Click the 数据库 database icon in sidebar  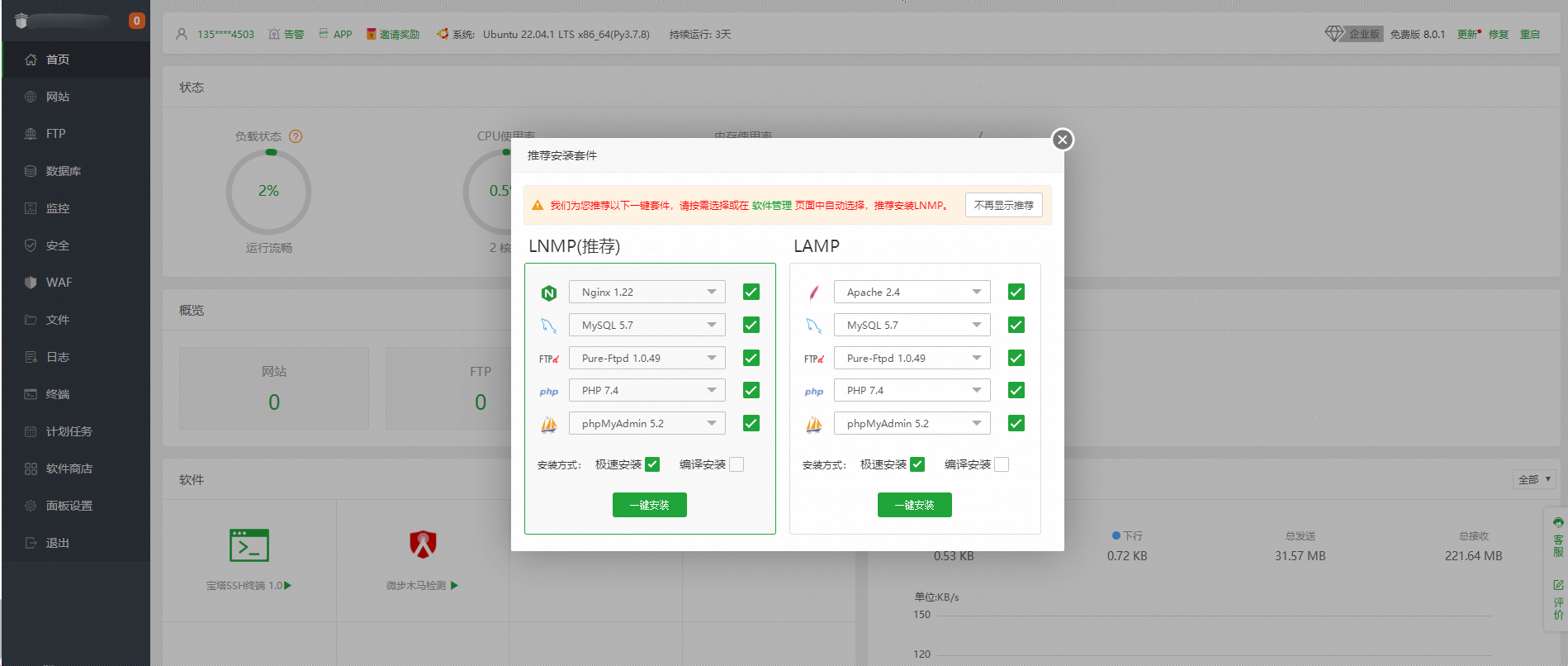pyautogui.click(x=31, y=171)
